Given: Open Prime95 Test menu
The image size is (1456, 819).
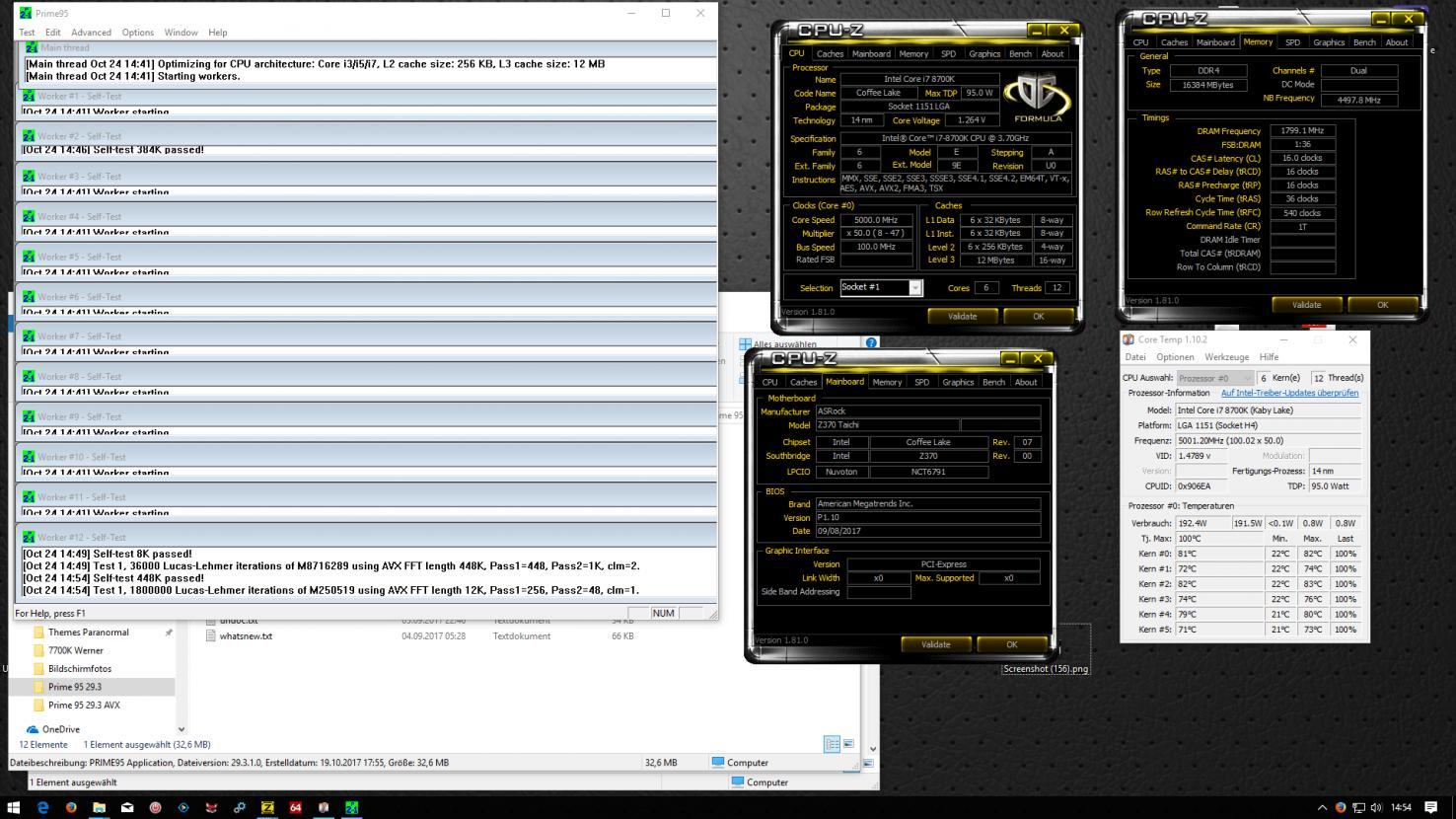Looking at the screenshot, I should 27,33.
